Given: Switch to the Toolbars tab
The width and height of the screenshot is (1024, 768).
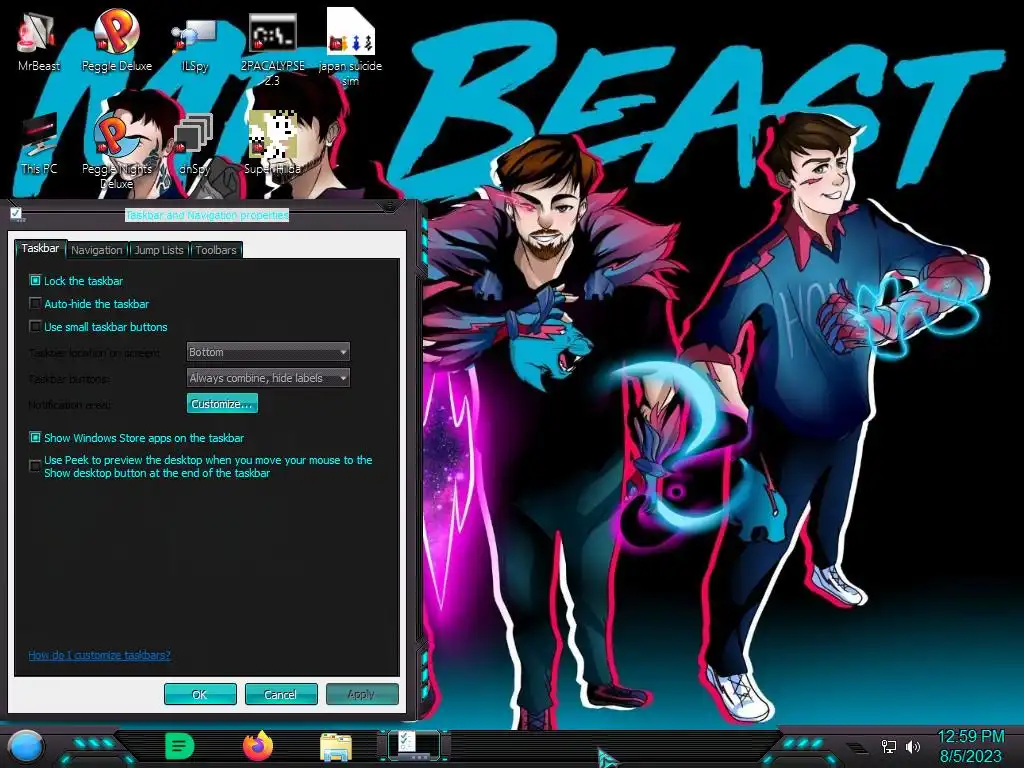Looking at the screenshot, I should [x=216, y=250].
